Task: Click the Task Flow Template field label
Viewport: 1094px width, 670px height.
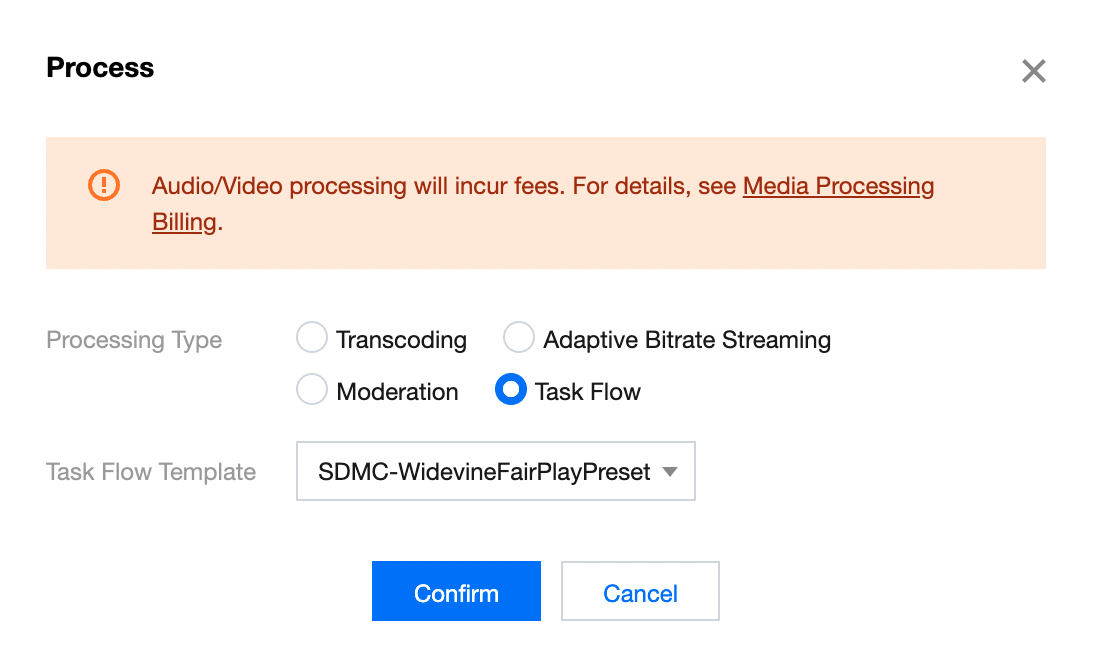Action: (x=151, y=472)
